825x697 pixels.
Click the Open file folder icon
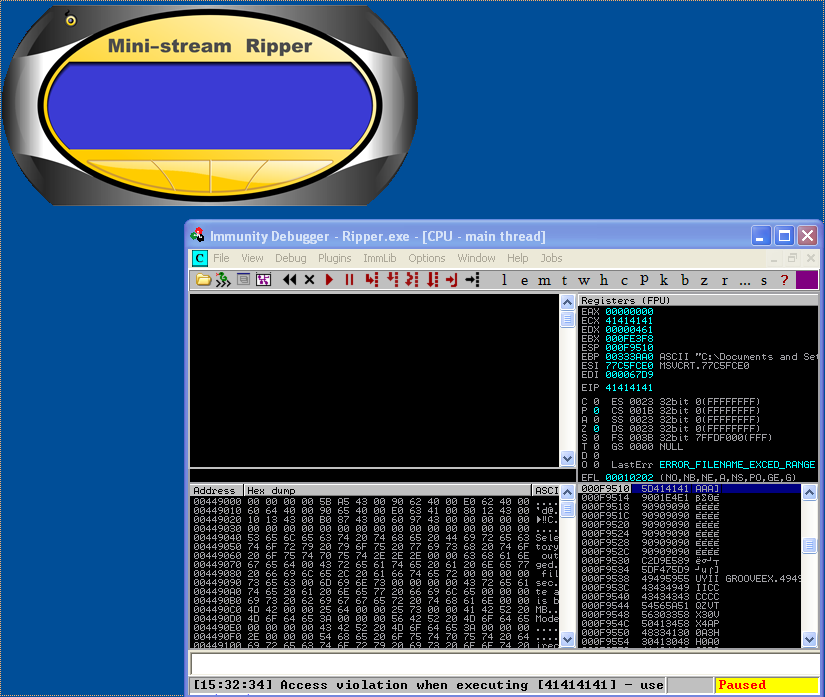(x=203, y=280)
